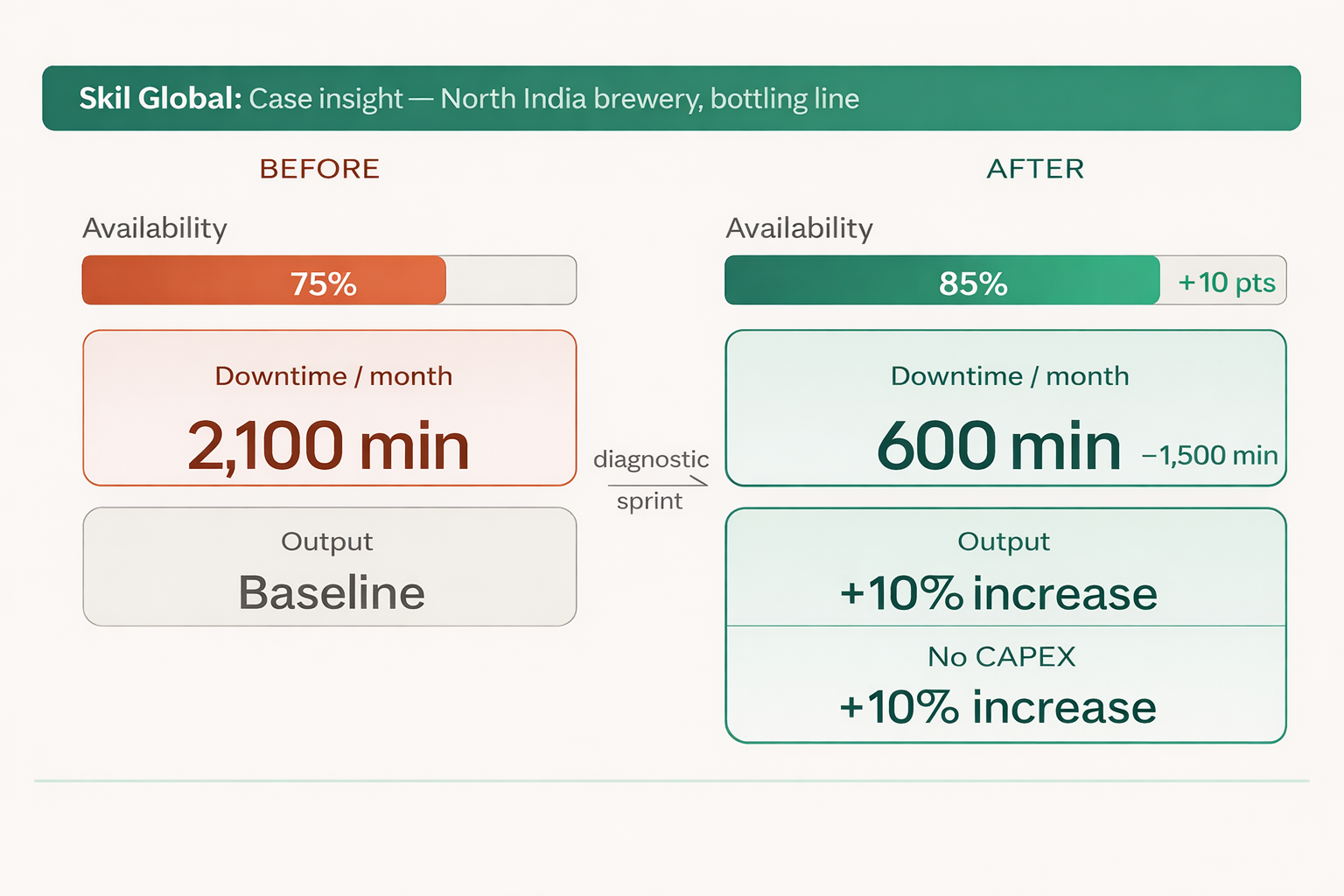Click the Availability label under BEFORE
Image resolution: width=1344 pixels, height=896 pixels.
tap(155, 228)
